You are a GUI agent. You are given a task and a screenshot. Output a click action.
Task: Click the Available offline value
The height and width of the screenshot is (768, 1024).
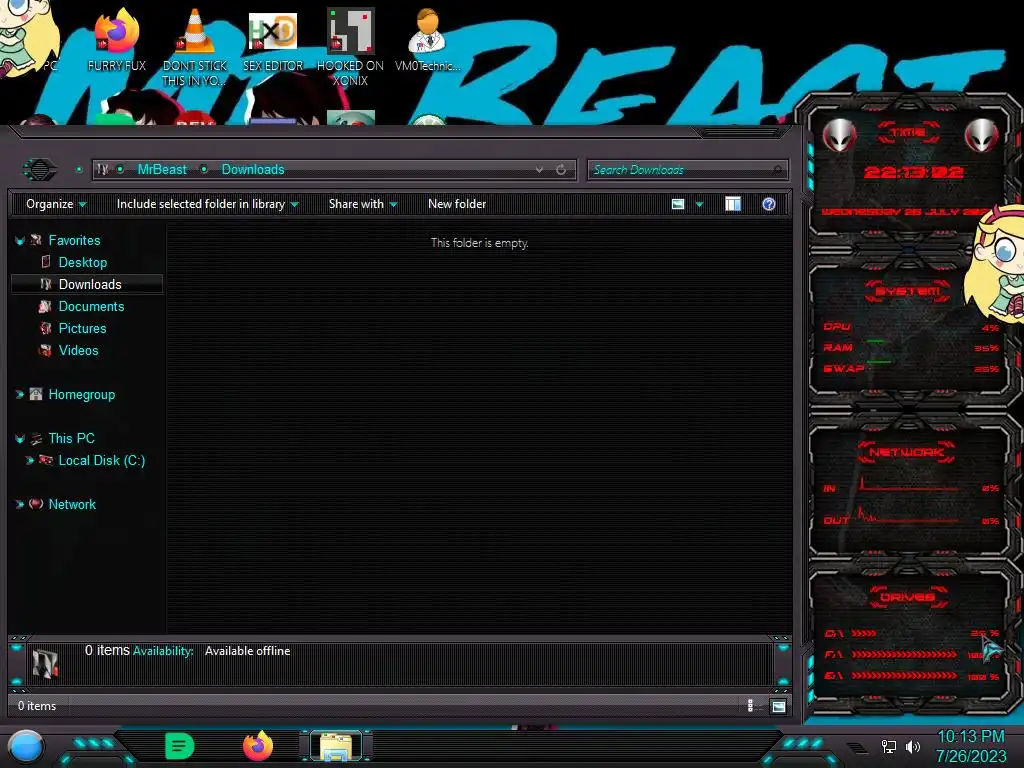point(248,651)
